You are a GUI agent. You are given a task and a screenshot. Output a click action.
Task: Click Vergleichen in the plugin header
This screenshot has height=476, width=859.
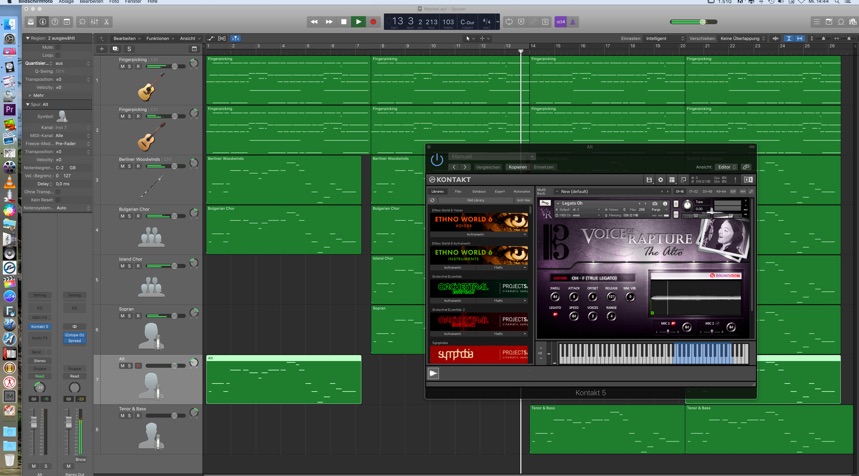[488, 167]
